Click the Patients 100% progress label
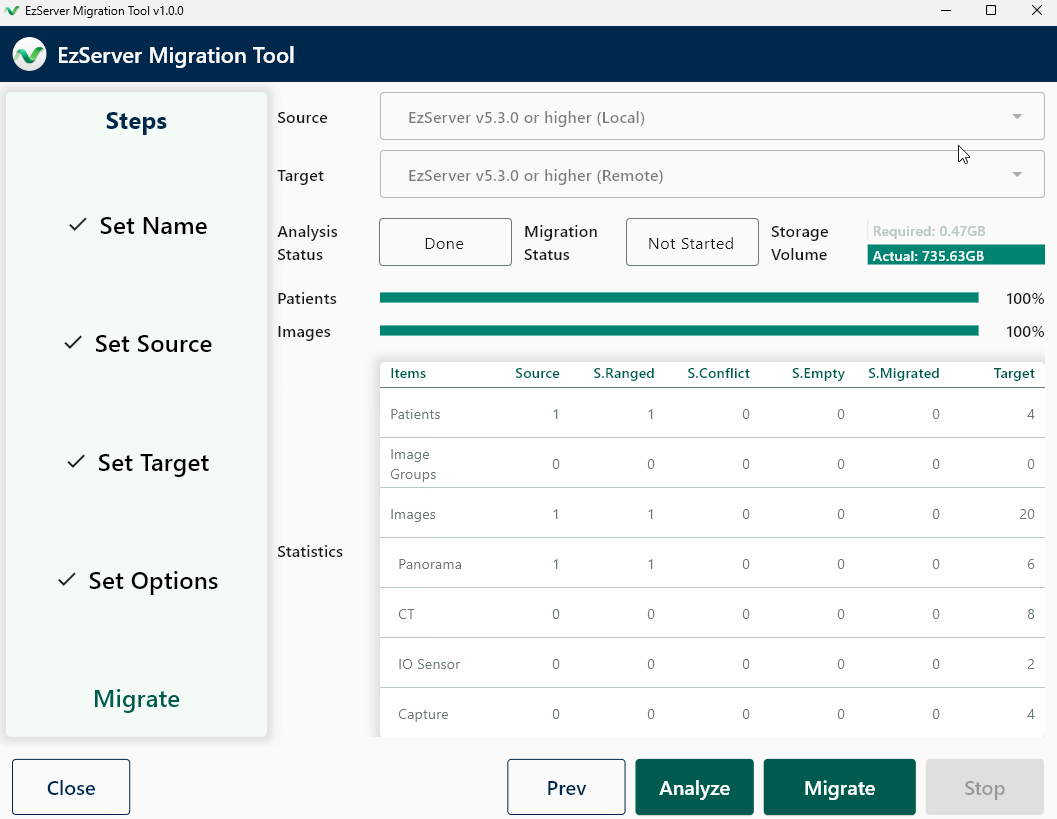Screen dimensions: 1057x819 [1025, 299]
